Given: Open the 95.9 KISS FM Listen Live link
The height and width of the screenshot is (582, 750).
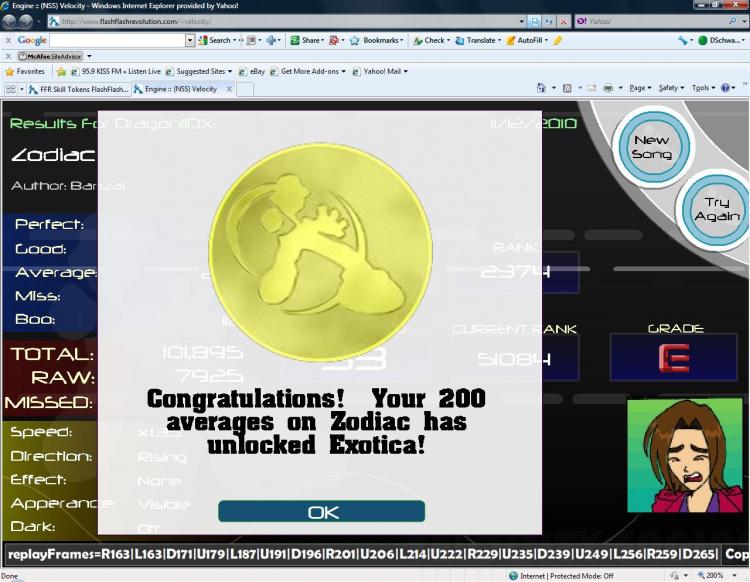Looking at the screenshot, I should [x=116, y=72].
